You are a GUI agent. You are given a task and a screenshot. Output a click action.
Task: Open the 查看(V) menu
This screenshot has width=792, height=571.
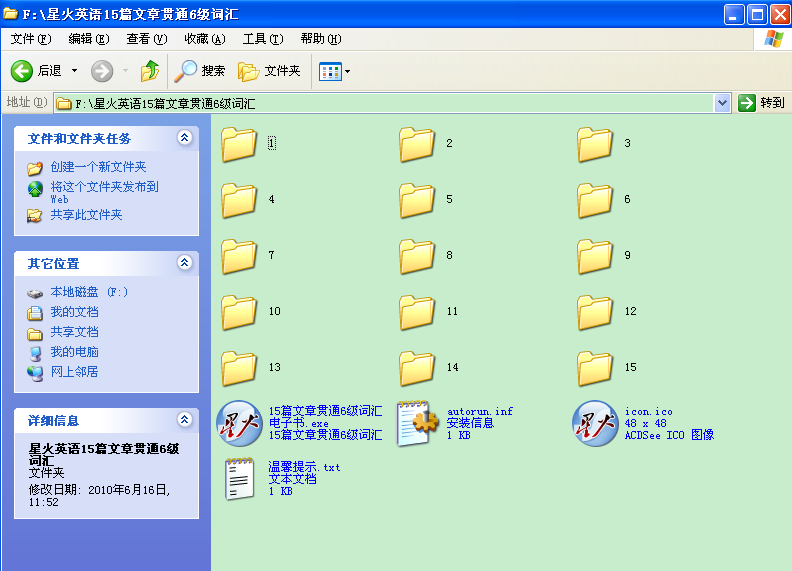tap(146, 39)
